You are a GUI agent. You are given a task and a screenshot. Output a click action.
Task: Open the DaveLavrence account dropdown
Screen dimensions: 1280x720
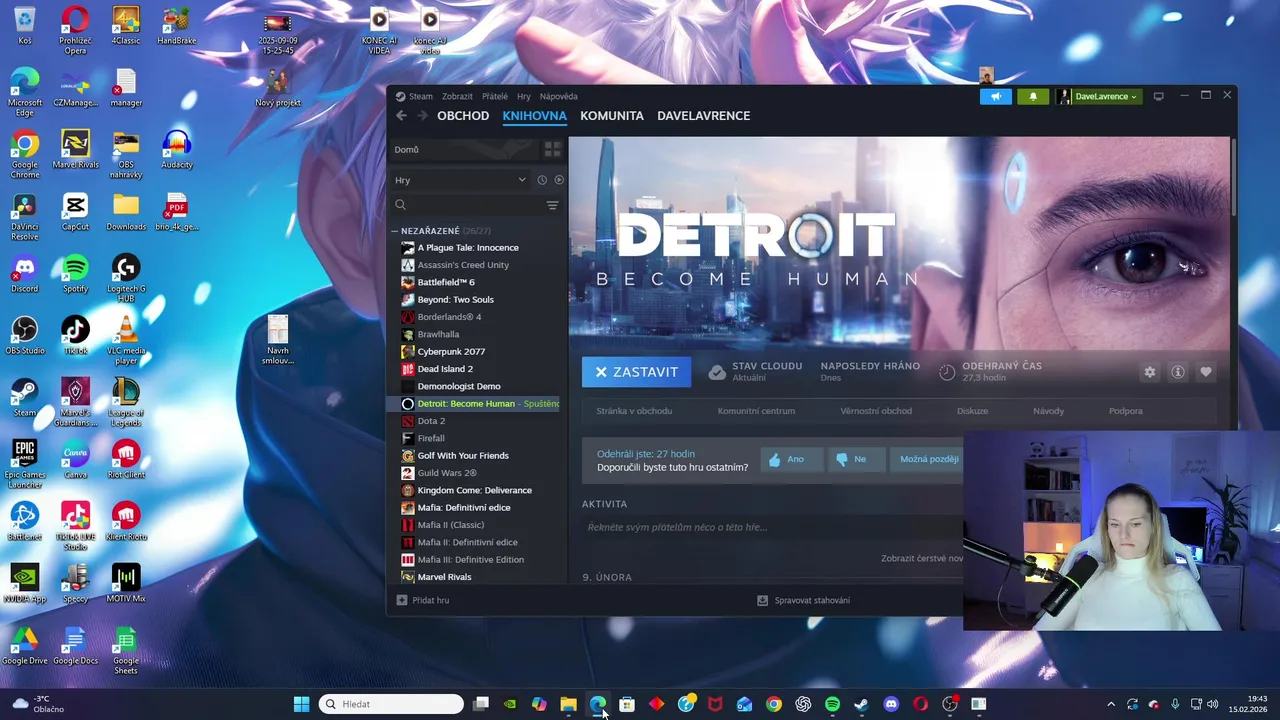(x=1099, y=96)
